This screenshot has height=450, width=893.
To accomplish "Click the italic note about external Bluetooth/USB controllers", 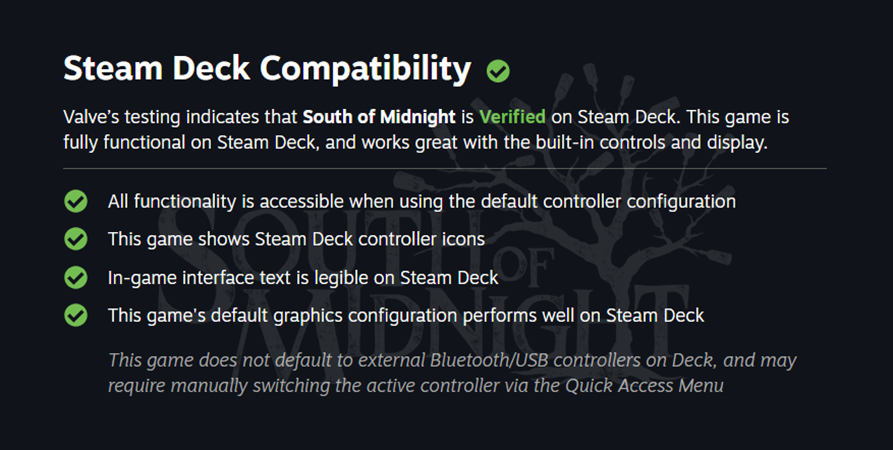I will [x=452, y=360].
